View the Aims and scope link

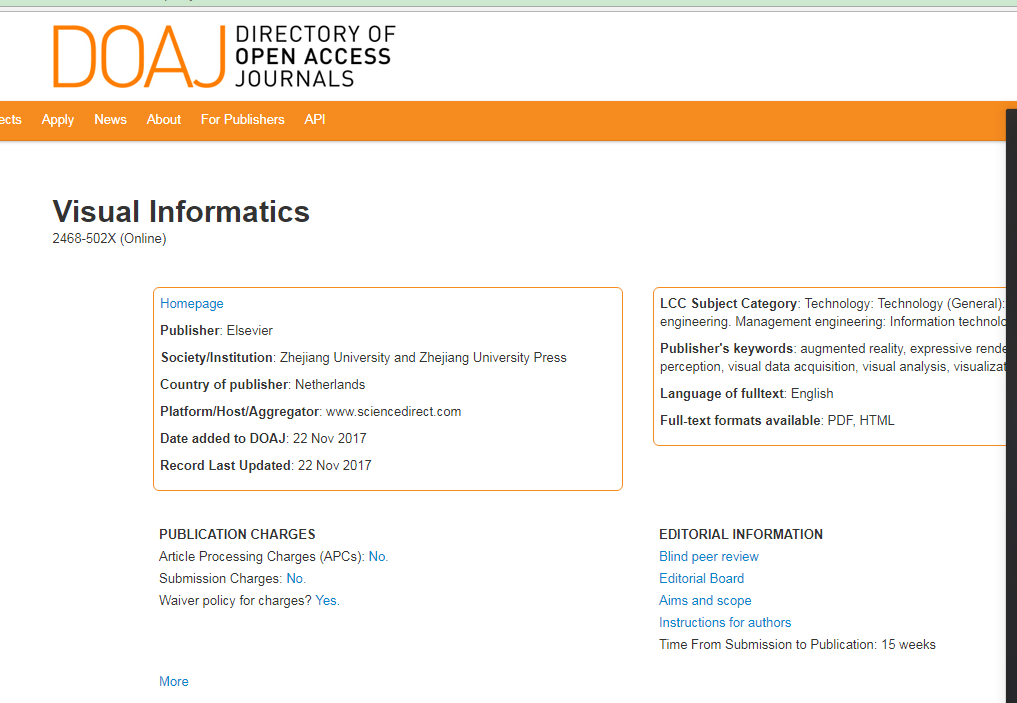(705, 601)
